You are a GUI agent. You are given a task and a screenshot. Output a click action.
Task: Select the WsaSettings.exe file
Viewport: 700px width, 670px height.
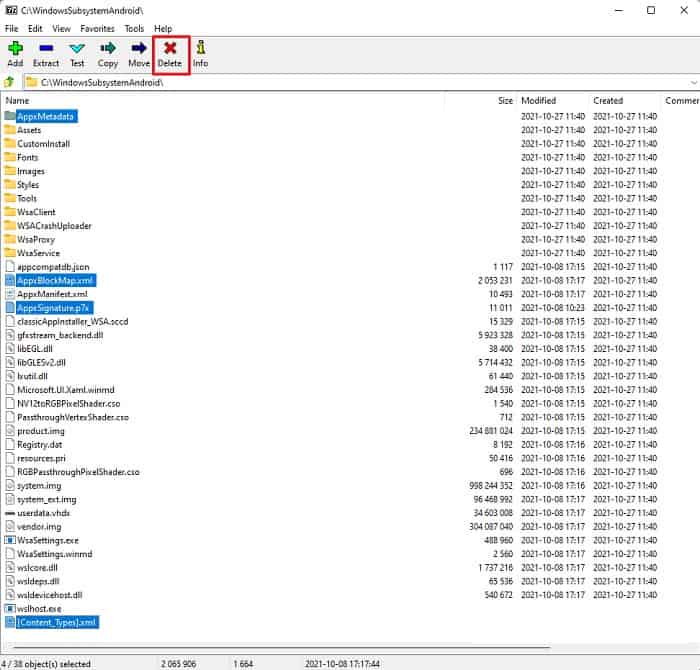point(48,540)
